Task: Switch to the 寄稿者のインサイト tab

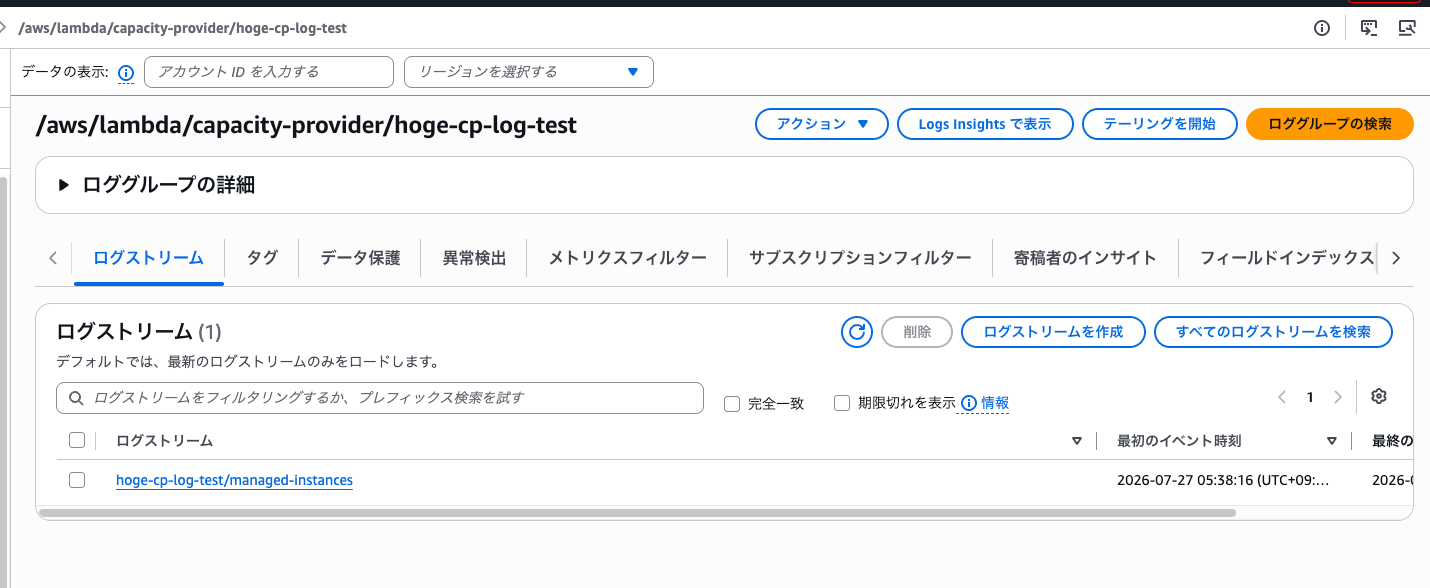Action: (1085, 258)
